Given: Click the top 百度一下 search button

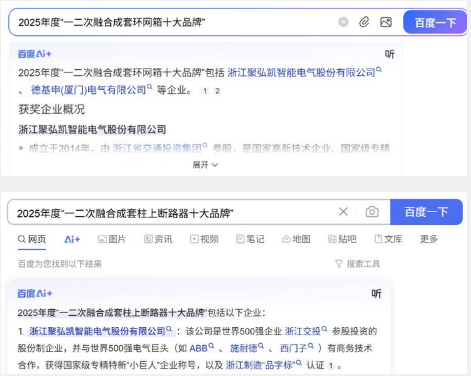Looking at the screenshot, I should (x=435, y=22).
